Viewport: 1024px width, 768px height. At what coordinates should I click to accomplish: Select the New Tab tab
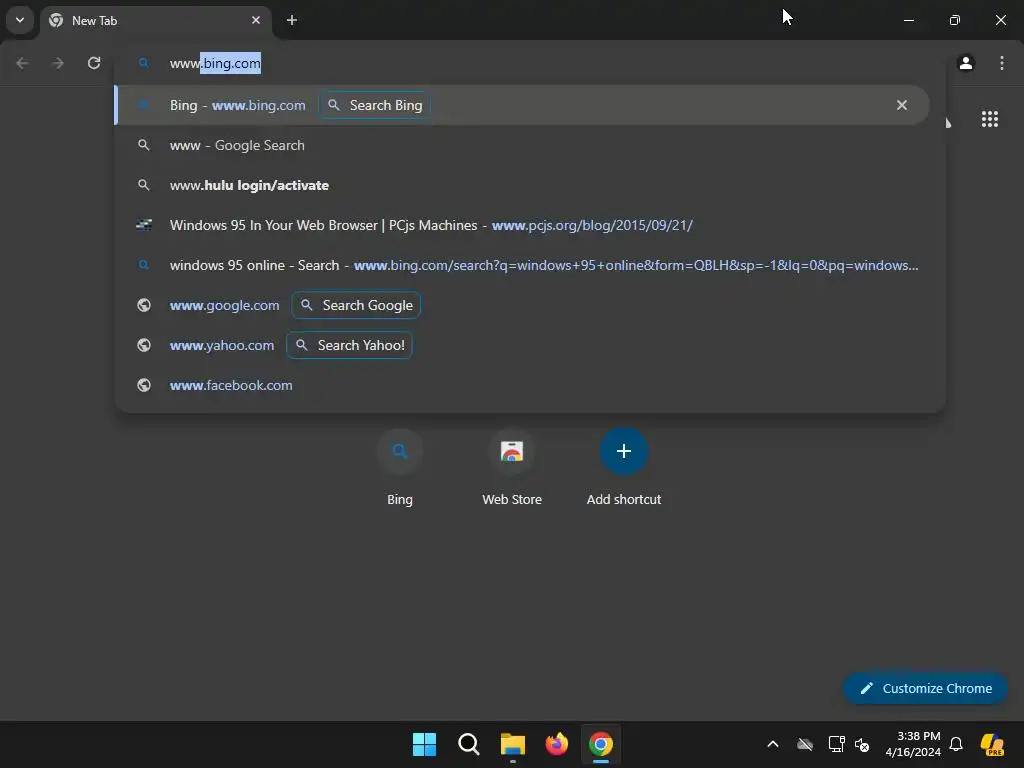(156, 20)
